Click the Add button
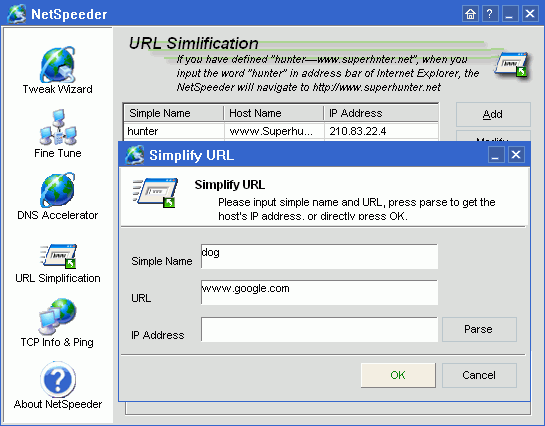545x426 pixels. [x=493, y=114]
